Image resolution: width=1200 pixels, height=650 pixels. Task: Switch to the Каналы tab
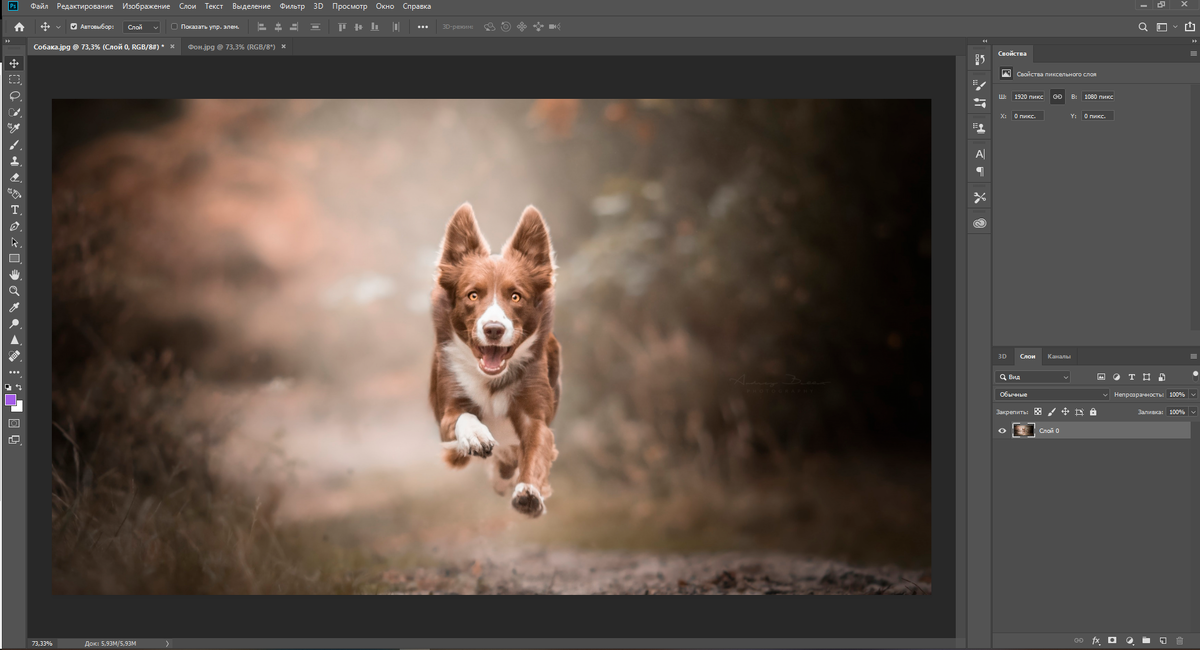click(1058, 356)
